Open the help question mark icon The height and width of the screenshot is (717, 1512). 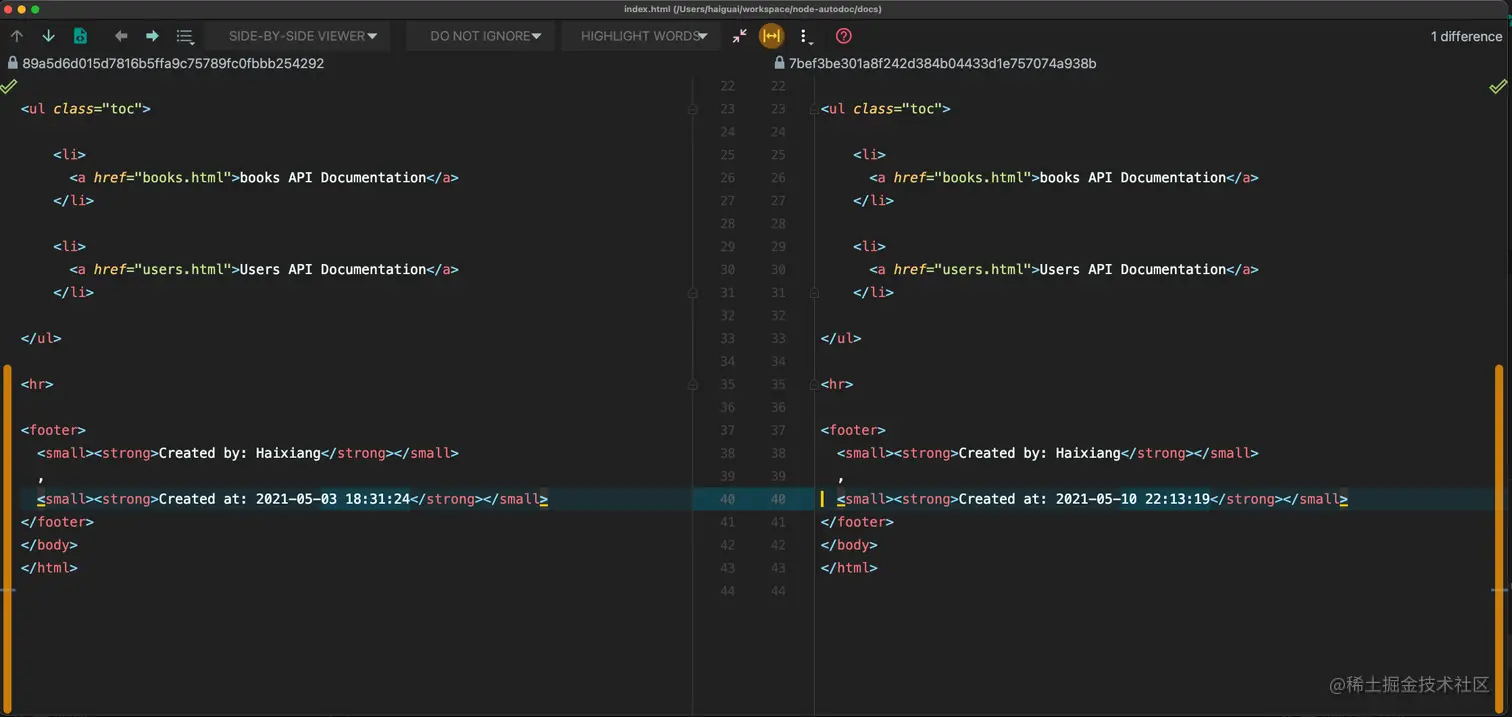[844, 36]
